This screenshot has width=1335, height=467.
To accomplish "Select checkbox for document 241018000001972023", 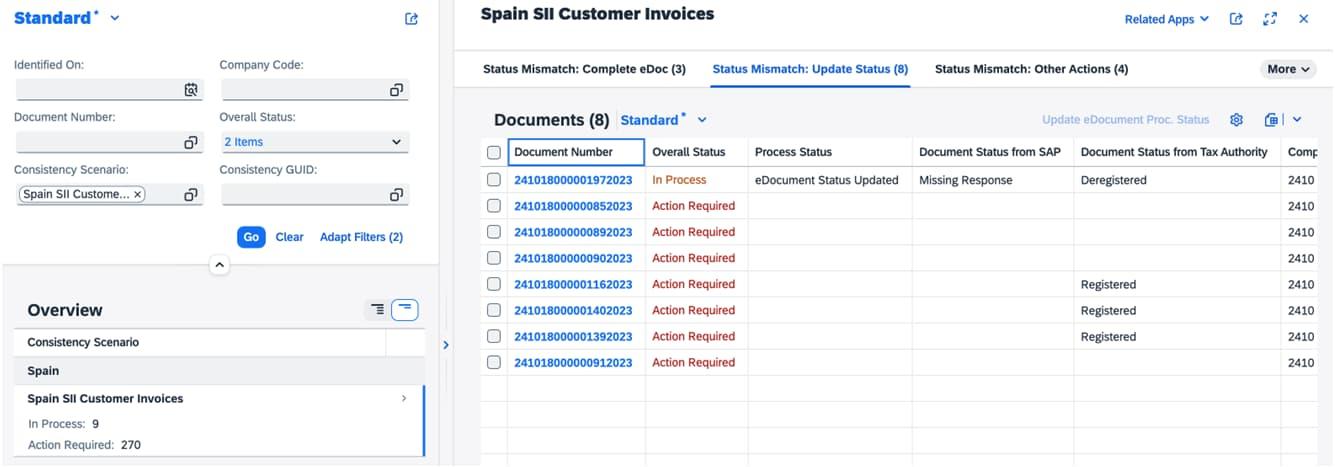I will tap(494, 180).
